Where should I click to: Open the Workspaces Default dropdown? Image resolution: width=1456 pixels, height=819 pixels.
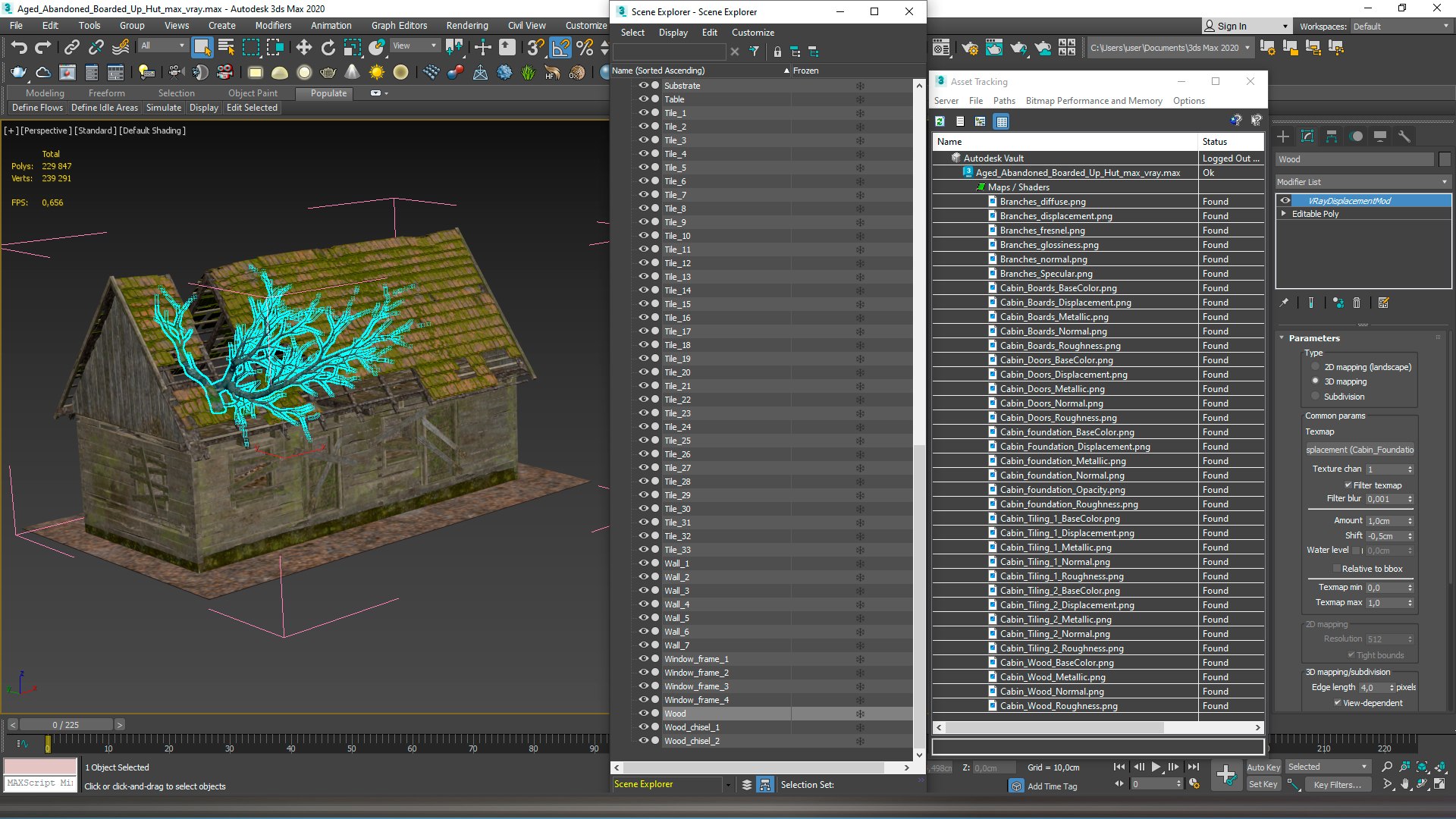[1401, 27]
